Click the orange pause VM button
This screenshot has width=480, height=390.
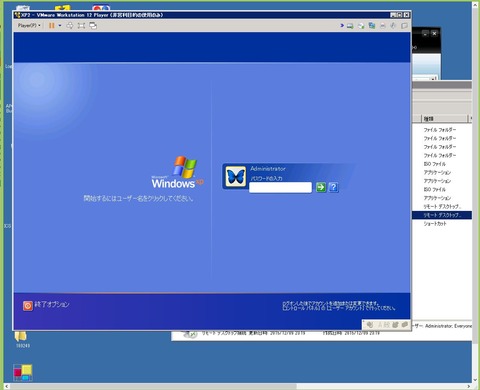52,25
